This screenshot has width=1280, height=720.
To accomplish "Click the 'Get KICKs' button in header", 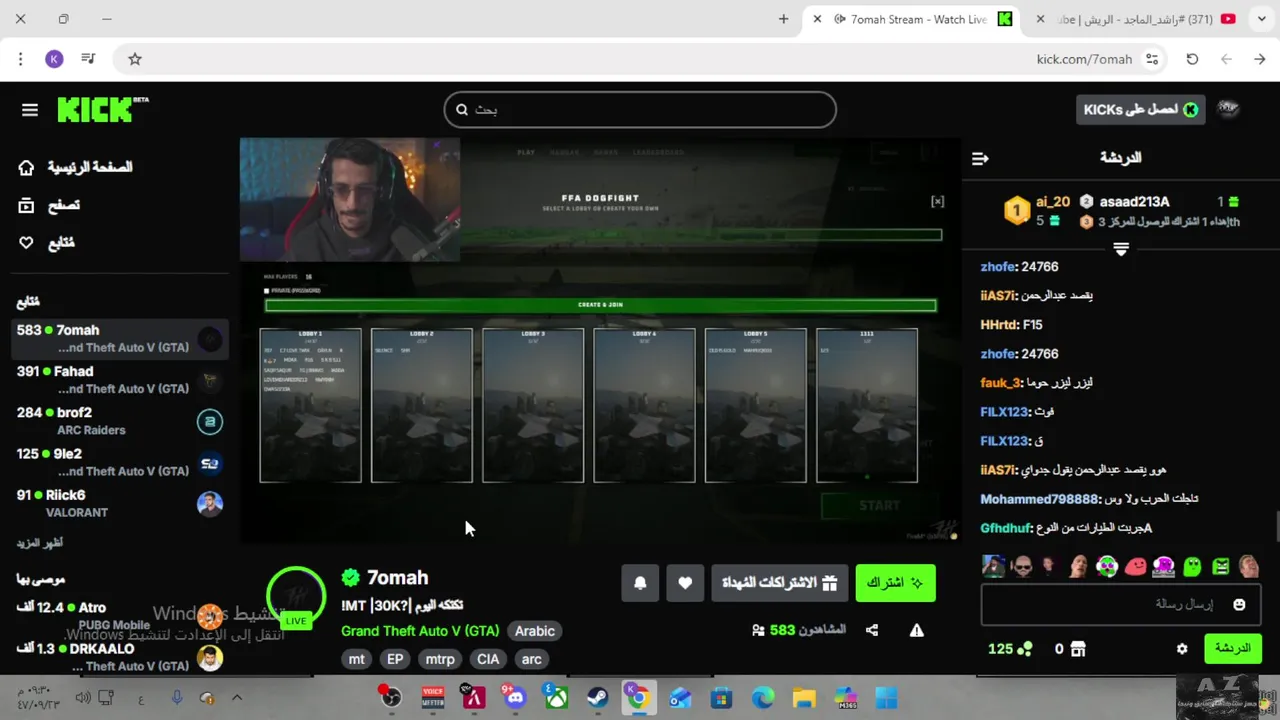I will [1140, 110].
